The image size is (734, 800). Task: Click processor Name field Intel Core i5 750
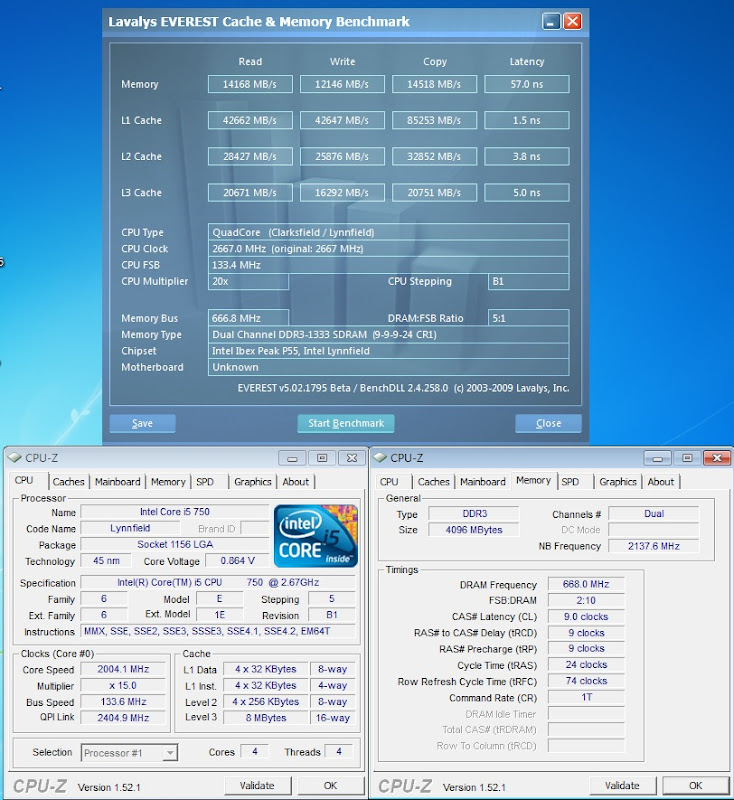pyautogui.click(x=174, y=512)
